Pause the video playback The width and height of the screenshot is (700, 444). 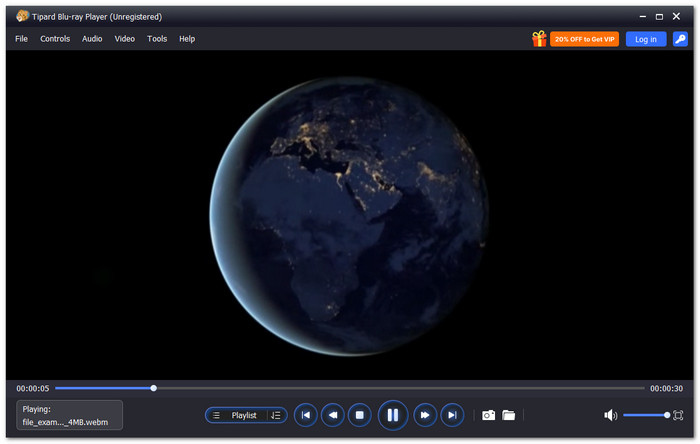(x=392, y=415)
